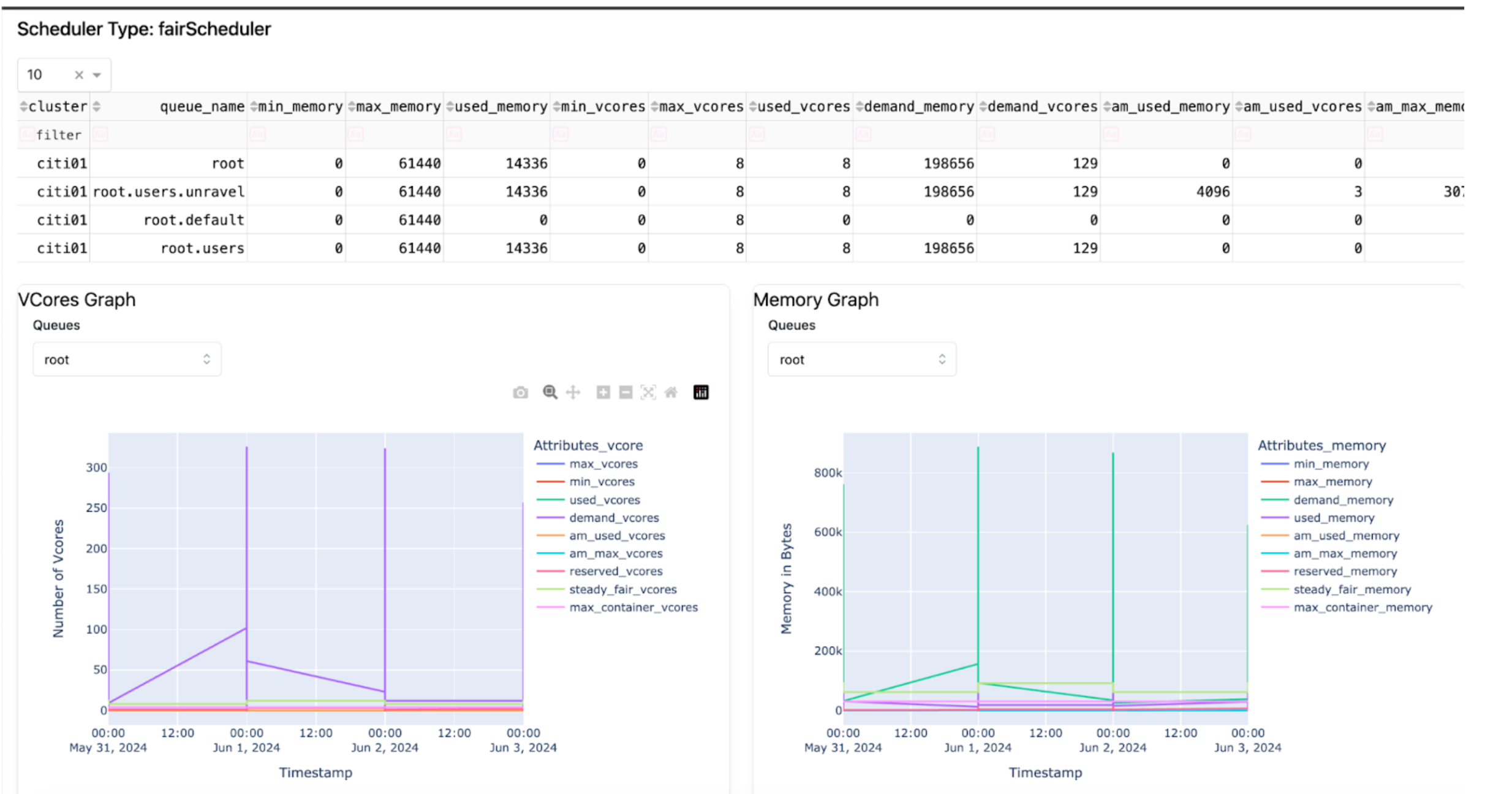Click Autoscale icon on VCores graph
The width and height of the screenshot is (1512, 794).
click(x=648, y=392)
